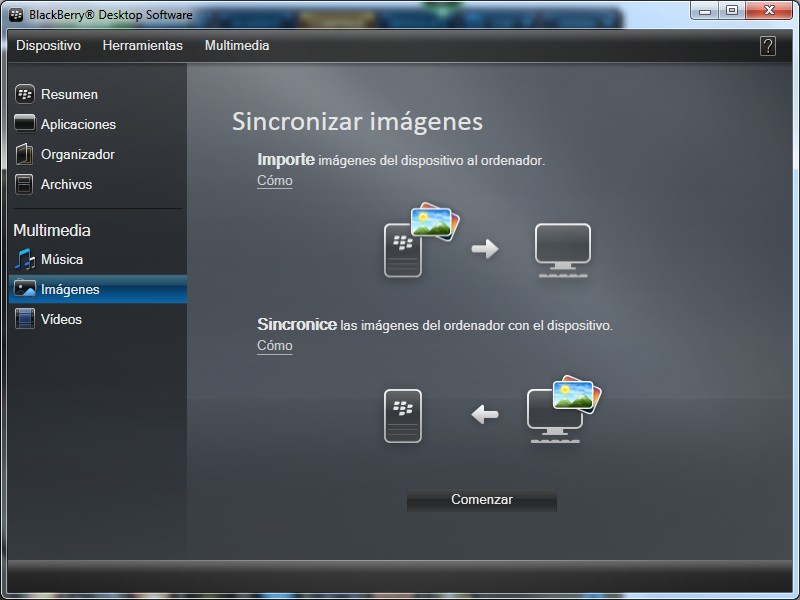Image resolution: width=800 pixels, height=600 pixels.
Task: Open the Dispositivo menu
Action: (x=48, y=45)
